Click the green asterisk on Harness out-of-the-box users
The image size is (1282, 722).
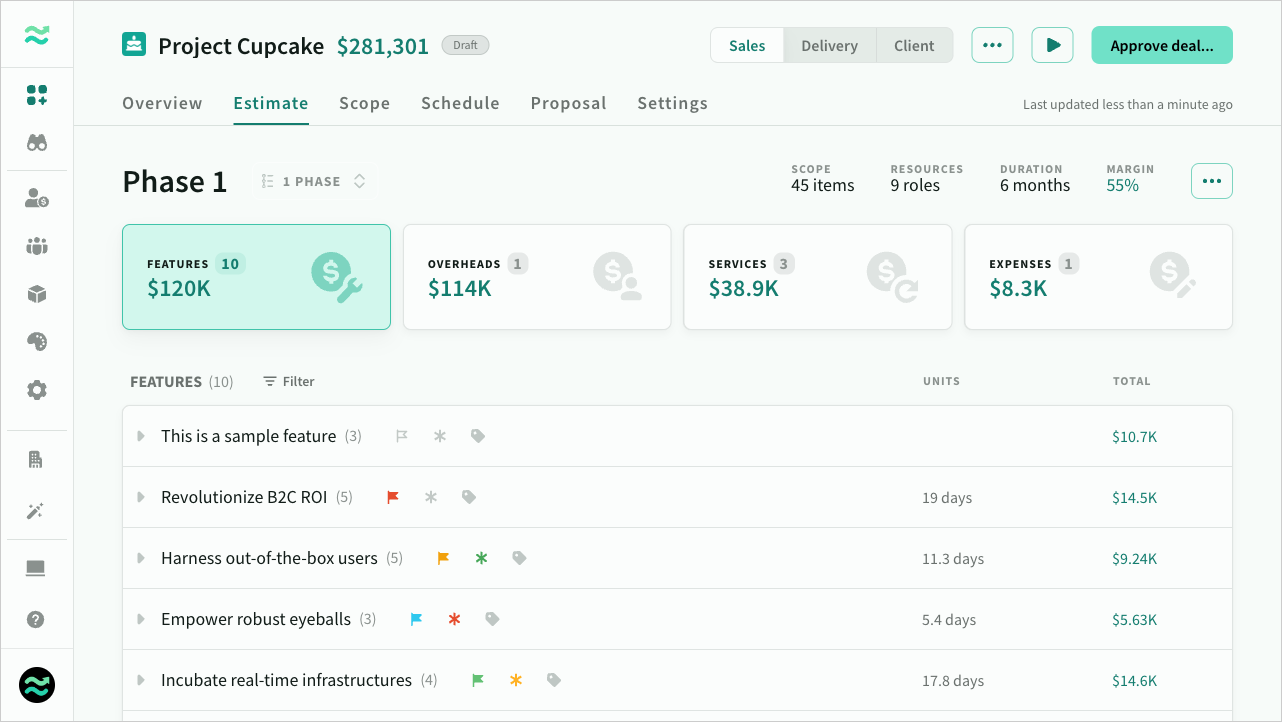click(x=481, y=558)
